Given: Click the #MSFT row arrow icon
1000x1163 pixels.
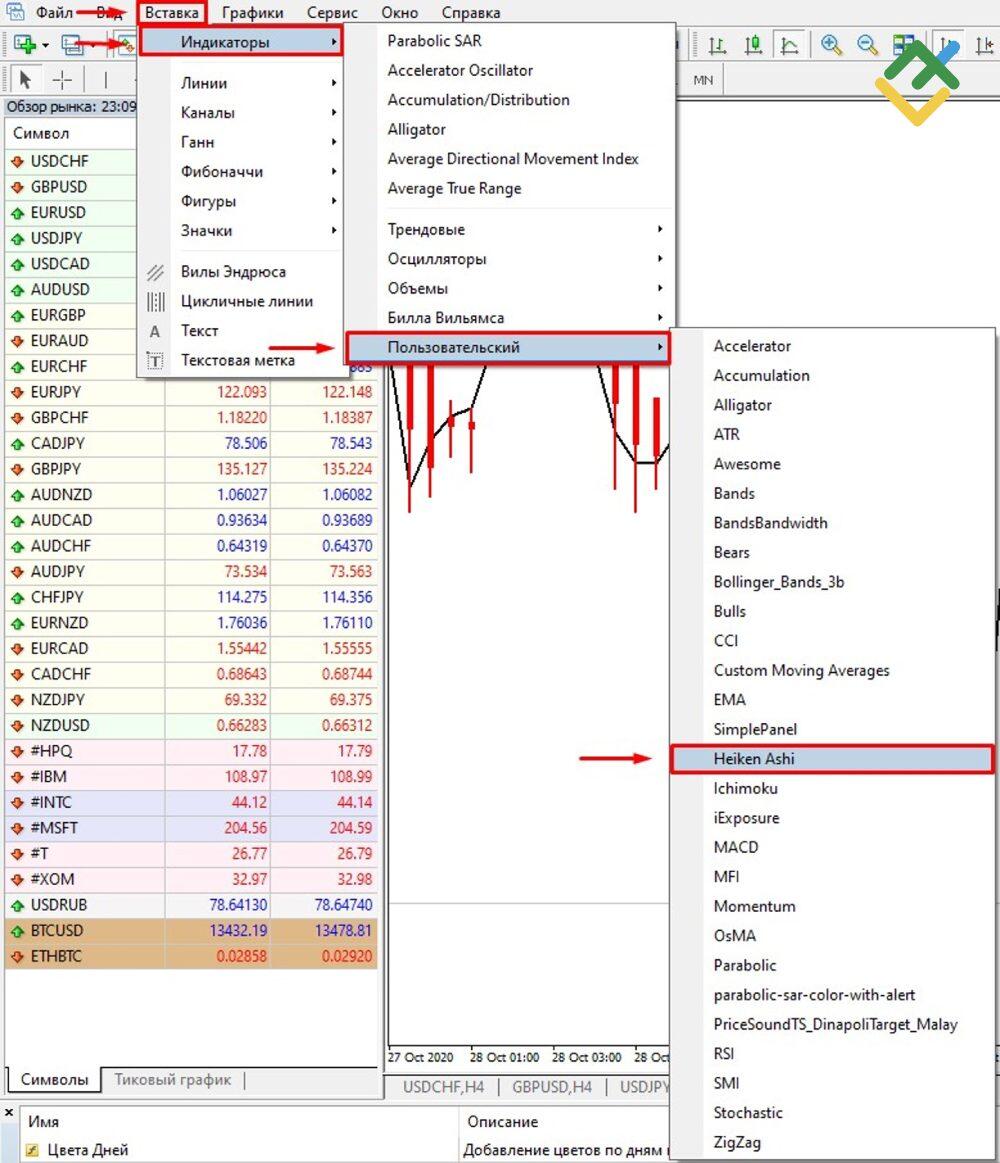Looking at the screenshot, I should (17, 828).
